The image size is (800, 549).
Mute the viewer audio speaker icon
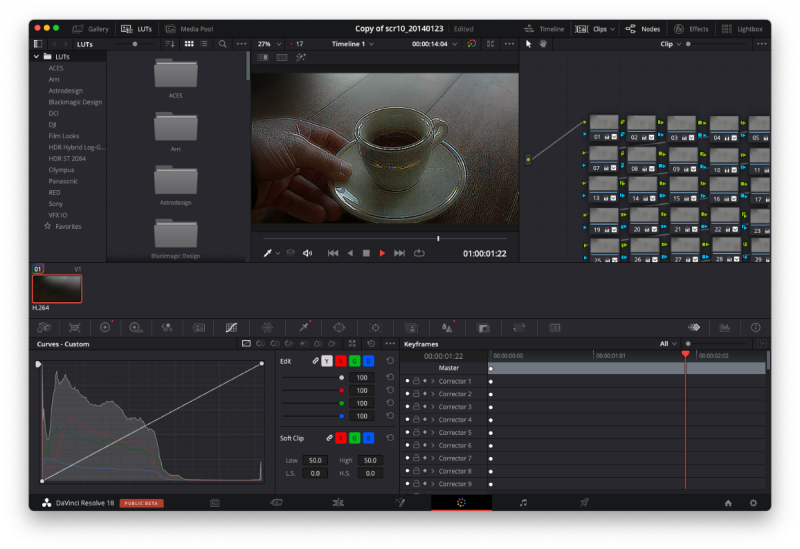click(307, 253)
